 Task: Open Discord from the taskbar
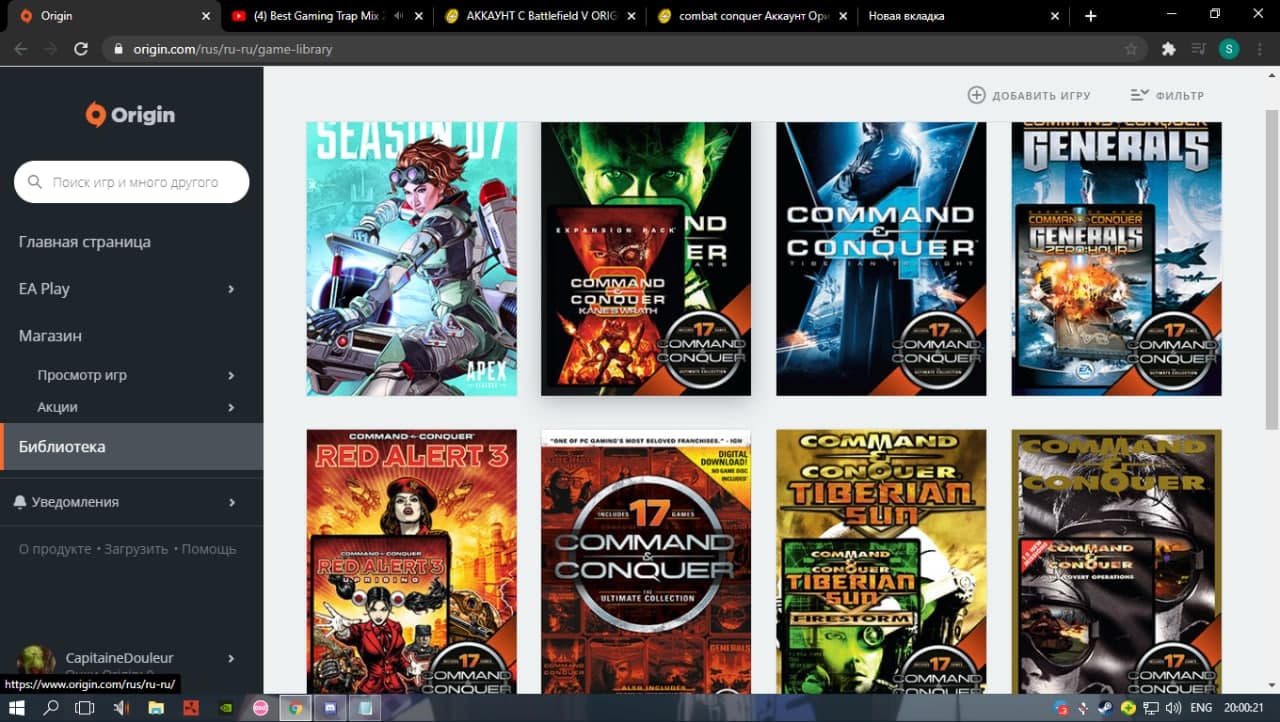tap(330, 708)
